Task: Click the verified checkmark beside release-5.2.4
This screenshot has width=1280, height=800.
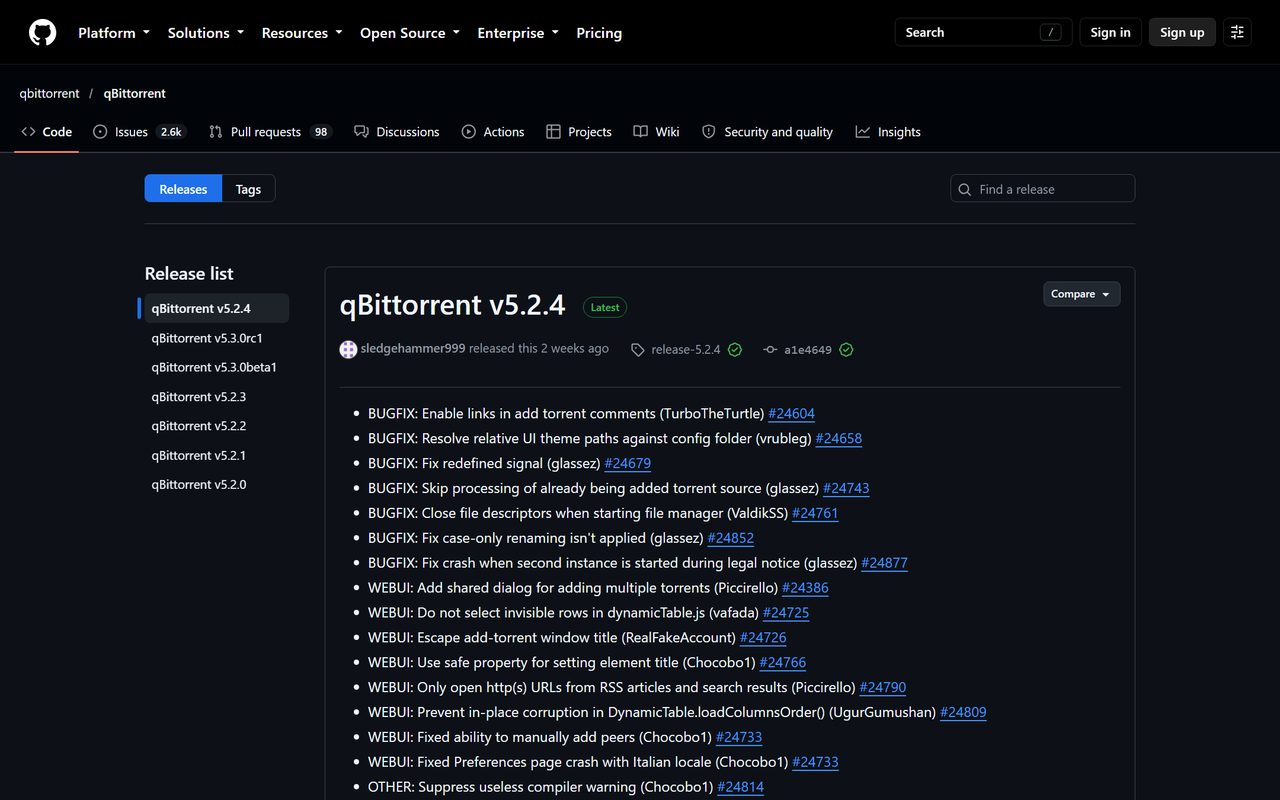Action: 735,350
